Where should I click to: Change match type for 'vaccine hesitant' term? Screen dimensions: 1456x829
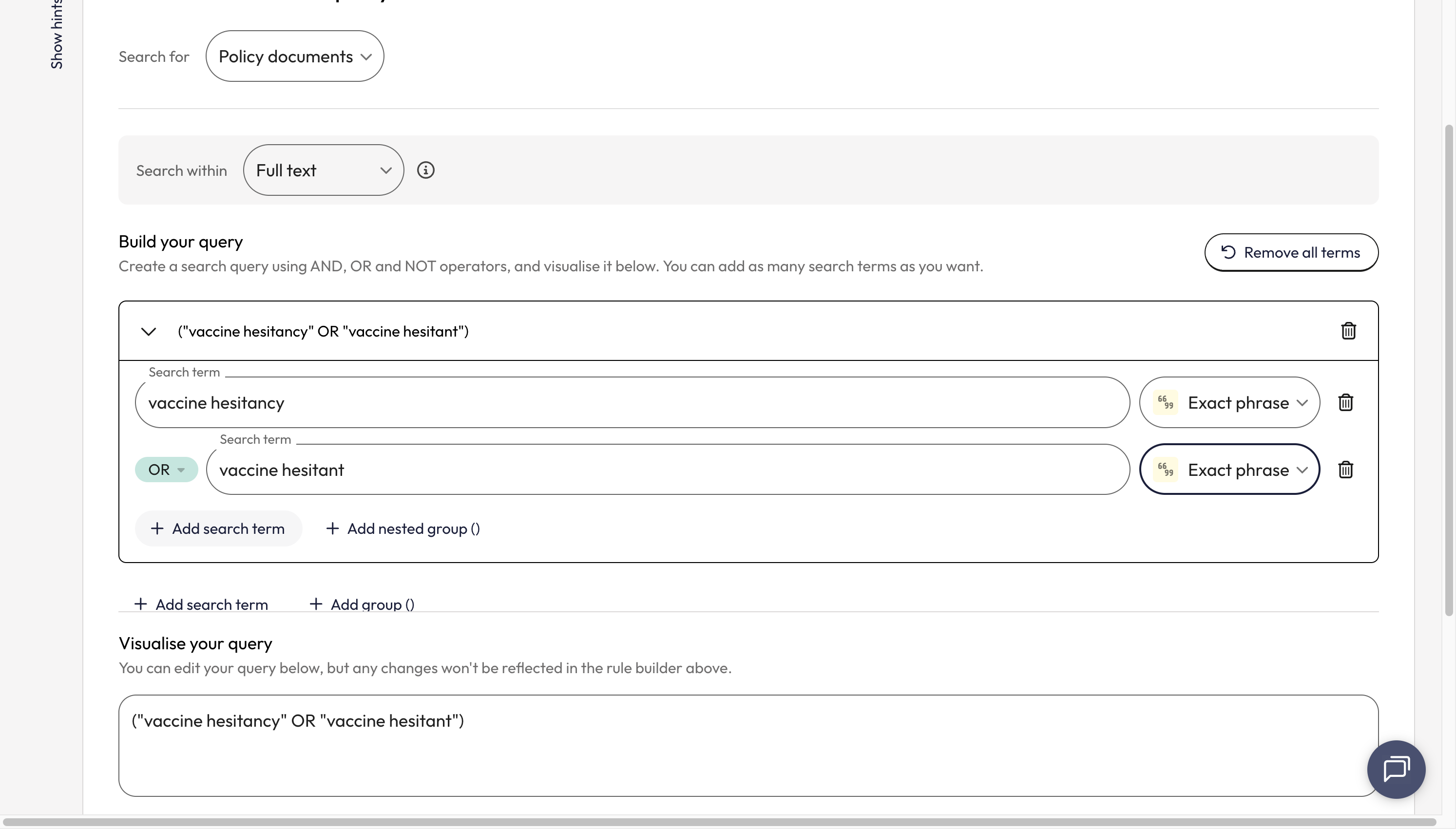coord(1229,470)
